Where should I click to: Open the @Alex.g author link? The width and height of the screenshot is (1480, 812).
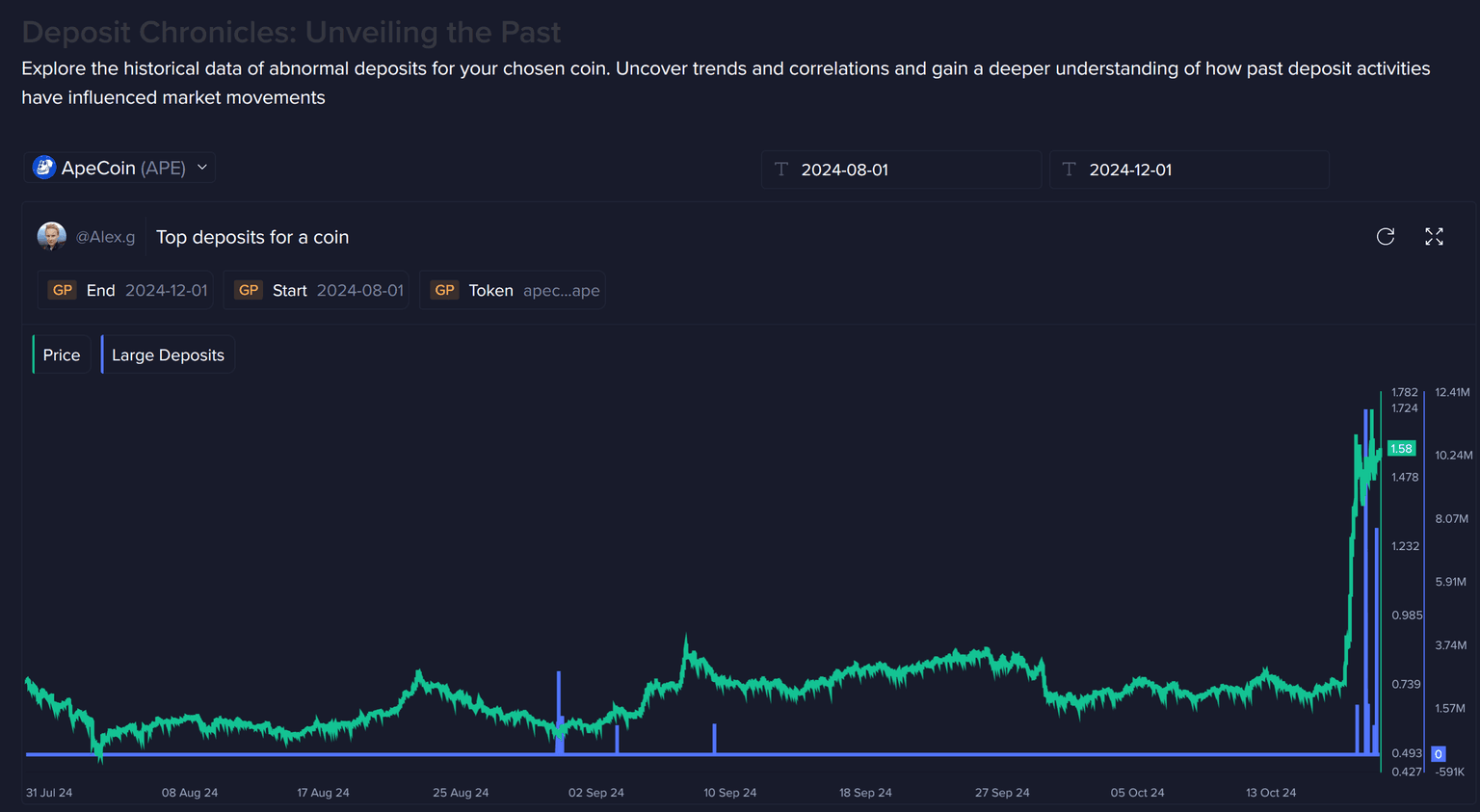pos(105,237)
